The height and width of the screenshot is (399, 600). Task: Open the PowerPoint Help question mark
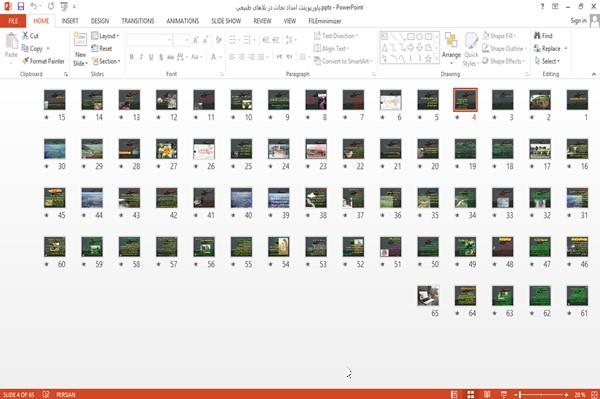[x=542, y=7]
